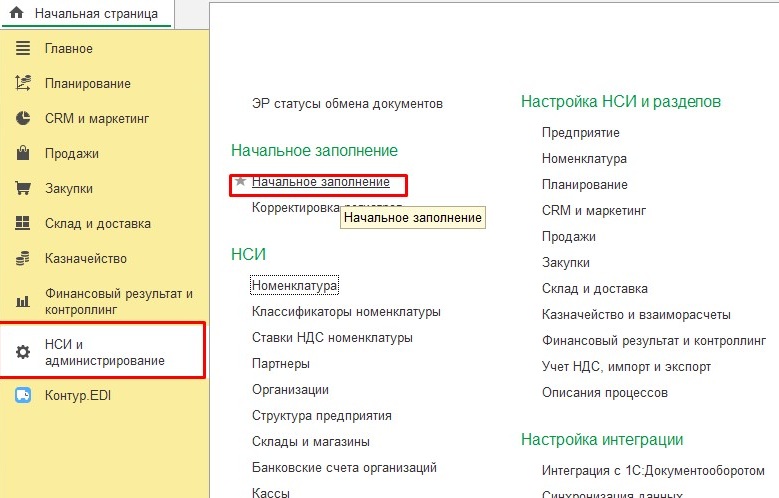779x498 pixels.
Task: Open Предприятие settings under Настройка НСИ
Action: coord(580,133)
